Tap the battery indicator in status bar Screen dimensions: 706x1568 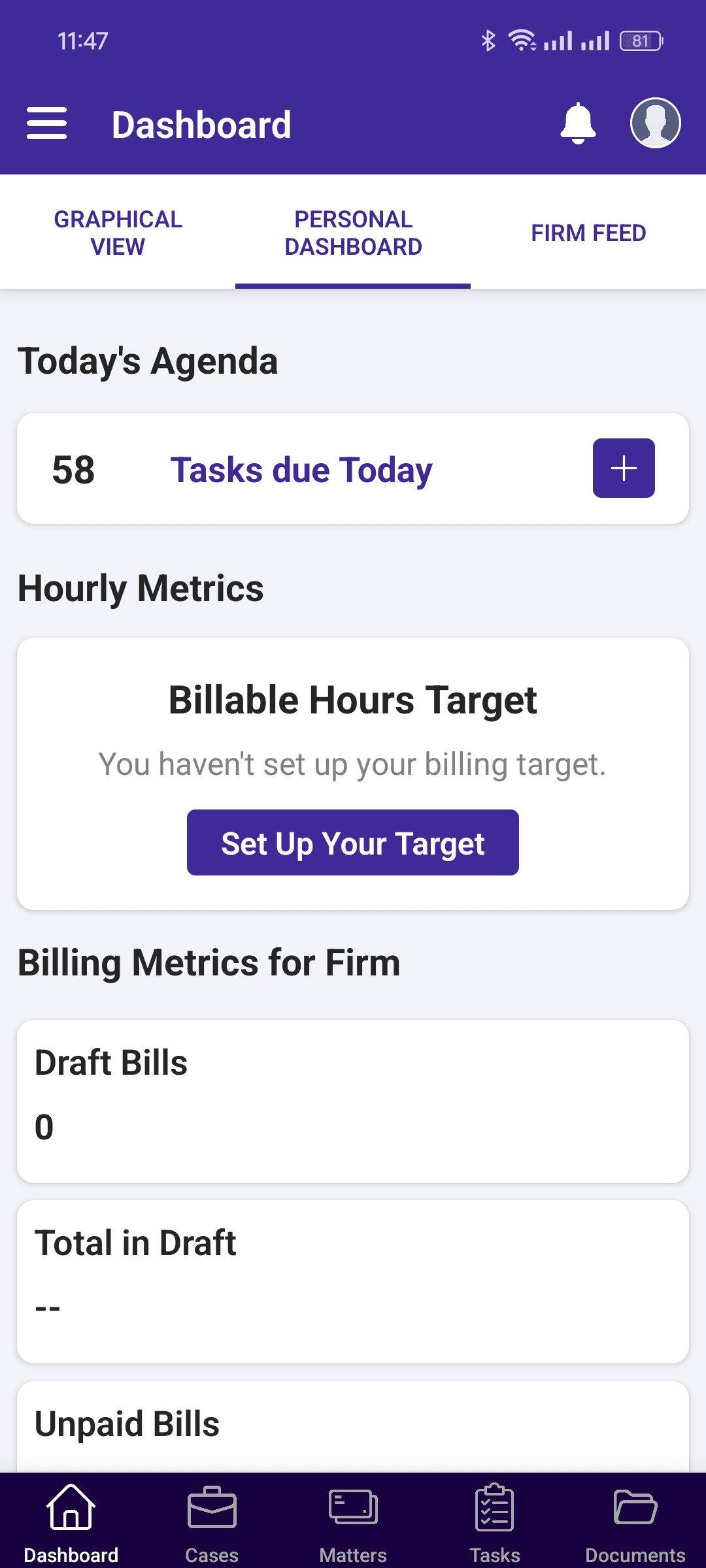click(x=641, y=41)
